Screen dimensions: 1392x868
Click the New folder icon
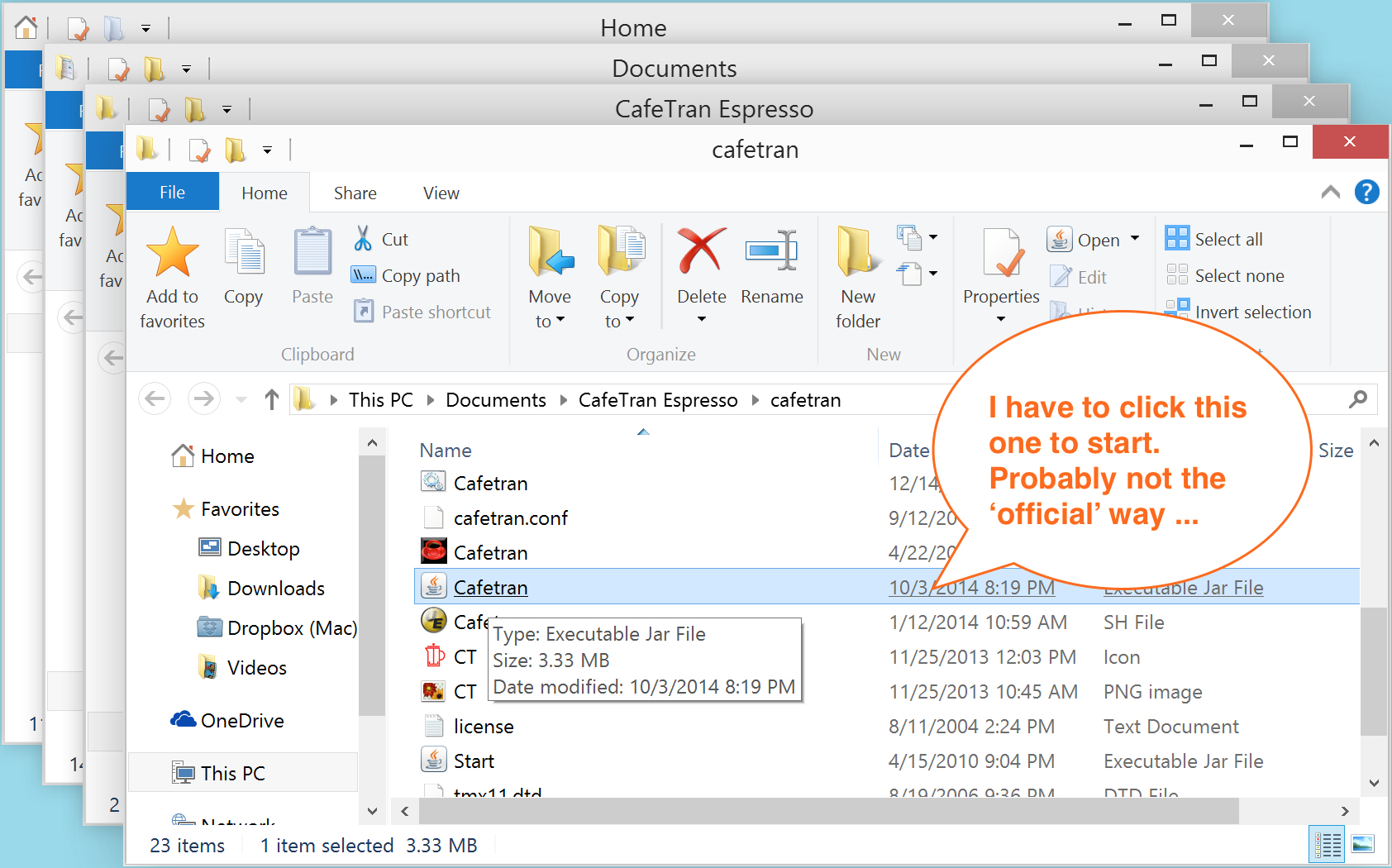point(857,251)
